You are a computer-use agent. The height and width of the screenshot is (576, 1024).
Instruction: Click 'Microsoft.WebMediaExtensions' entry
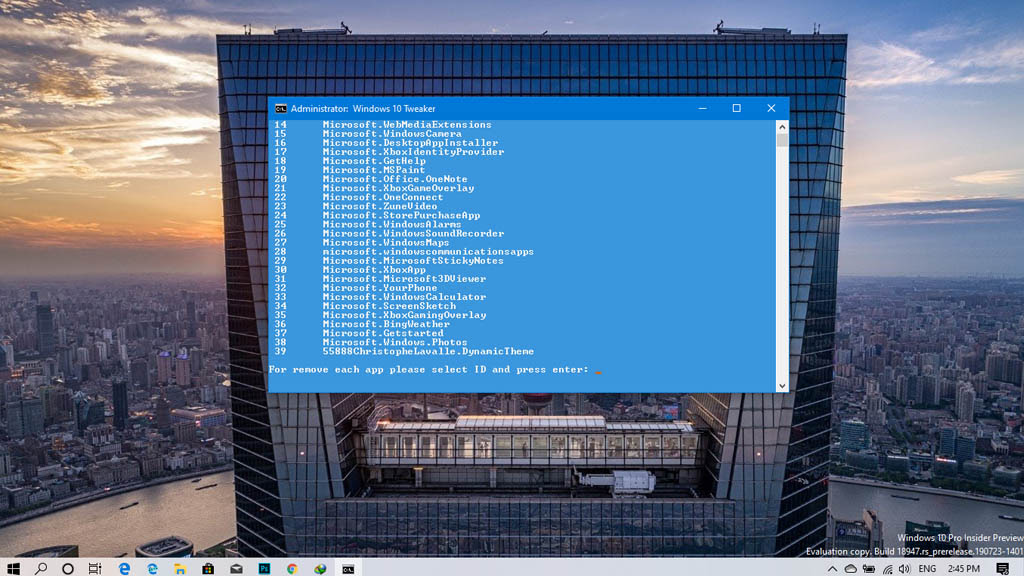pyautogui.click(x=407, y=125)
